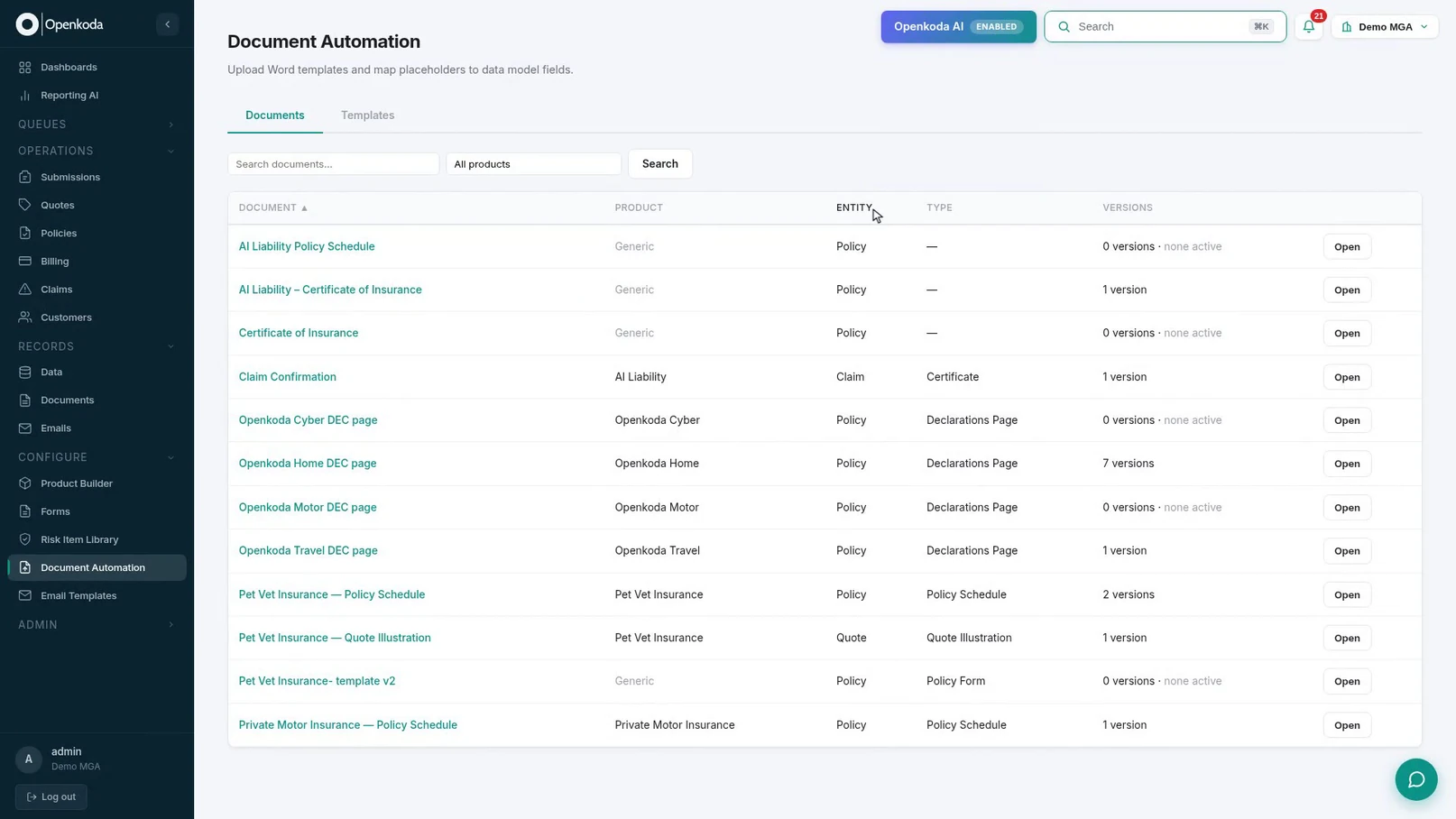
Task: Open Pet Vet Insurance — Policy Schedule link
Action: [332, 594]
